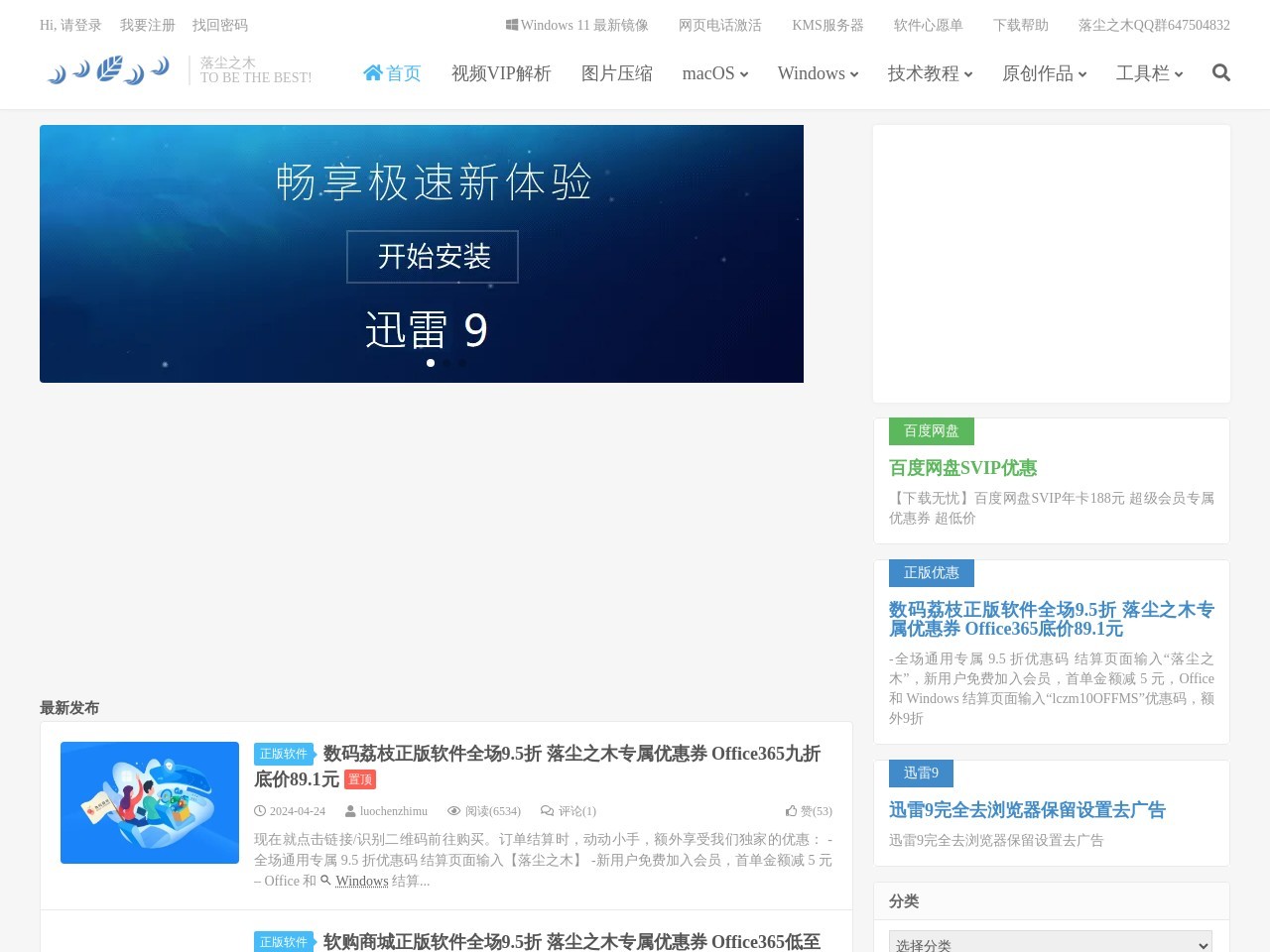The height and width of the screenshot is (952, 1270).
Task: Open 迅雷9完全去浏览器保留设置去广告 title
Action: tap(1027, 810)
